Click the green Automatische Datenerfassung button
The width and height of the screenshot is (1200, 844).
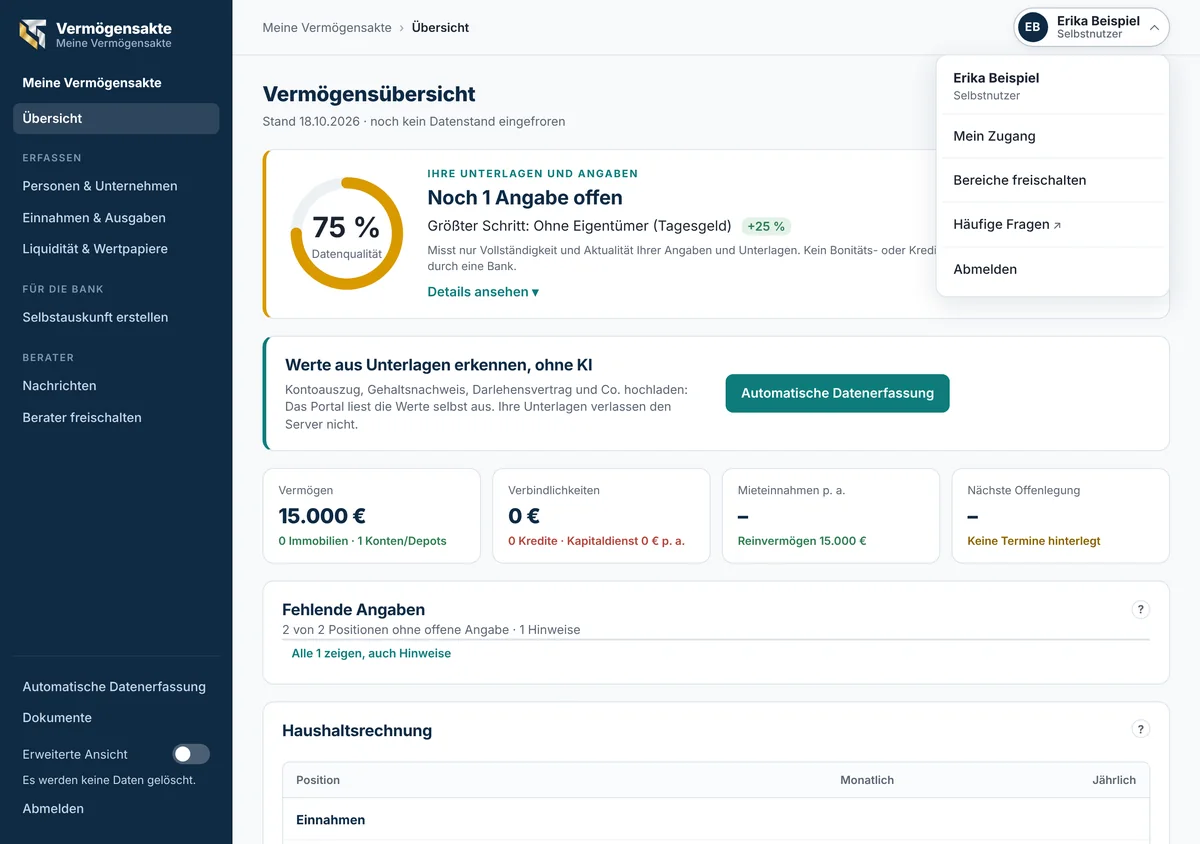(x=837, y=393)
